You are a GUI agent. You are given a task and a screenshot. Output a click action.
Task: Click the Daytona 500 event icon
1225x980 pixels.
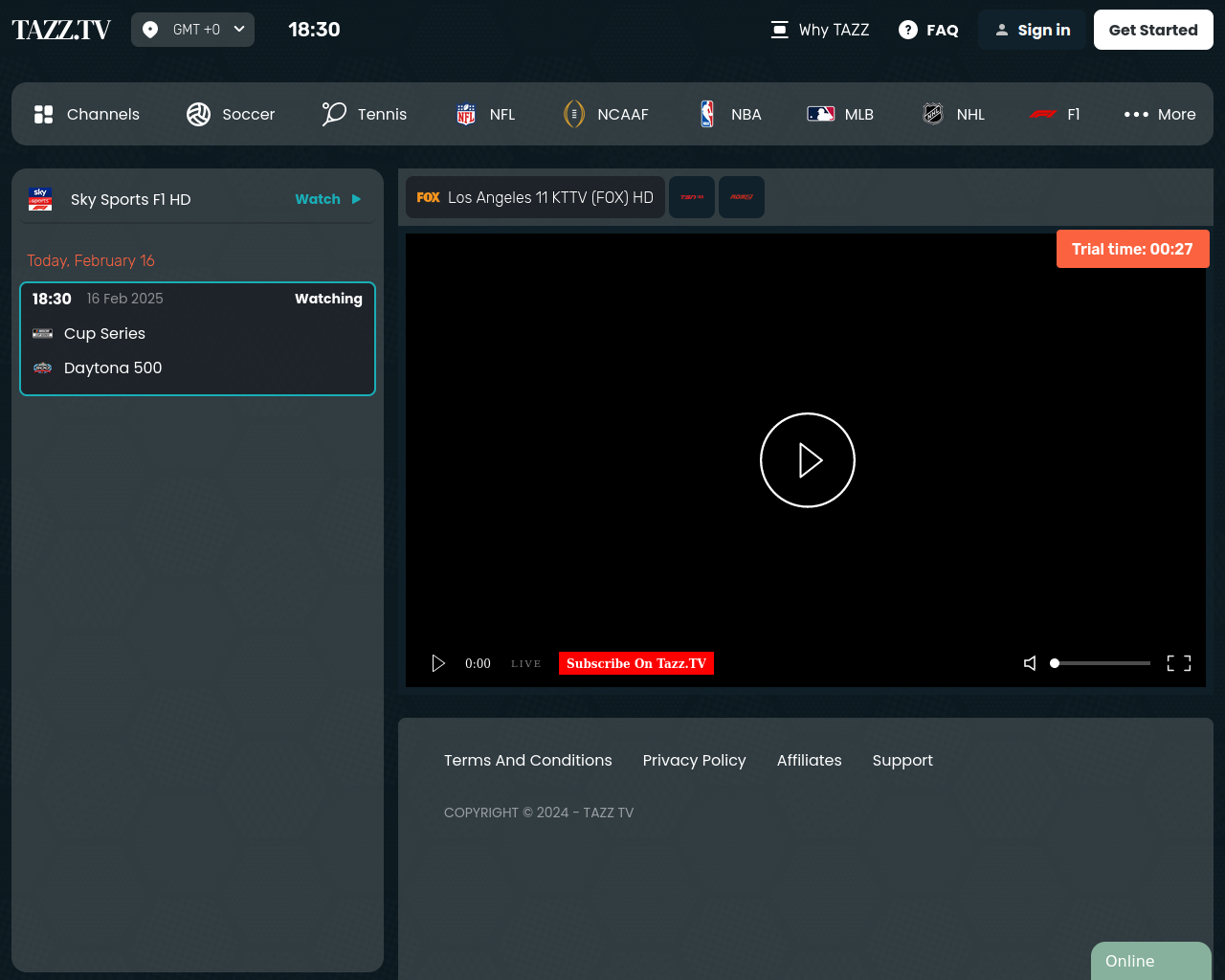pos(42,367)
